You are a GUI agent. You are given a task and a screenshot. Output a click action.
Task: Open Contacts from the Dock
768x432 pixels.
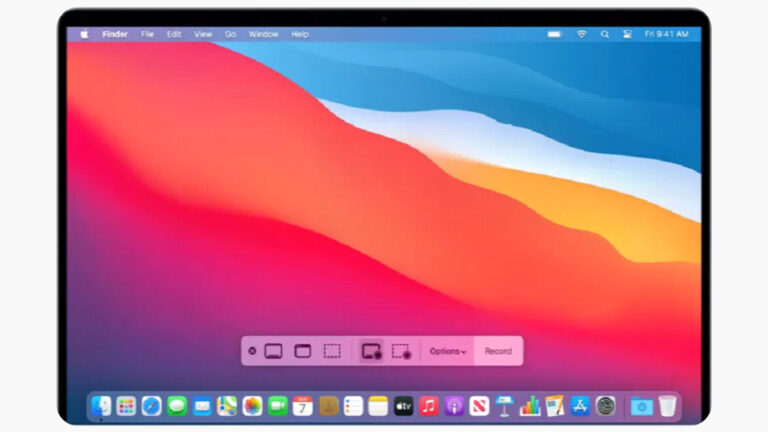pyautogui.click(x=328, y=406)
